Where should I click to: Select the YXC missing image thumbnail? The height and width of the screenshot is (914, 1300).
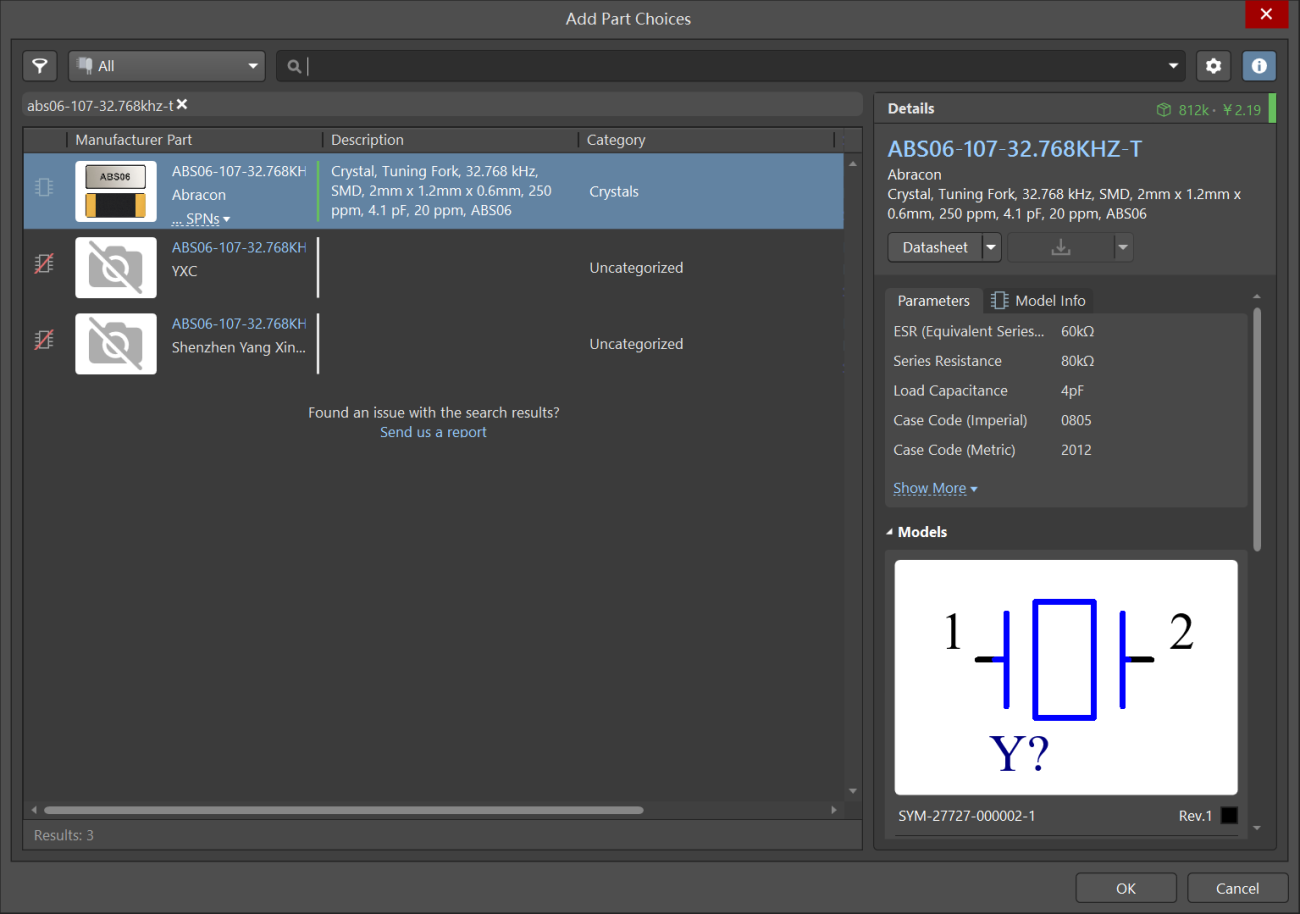(116, 267)
